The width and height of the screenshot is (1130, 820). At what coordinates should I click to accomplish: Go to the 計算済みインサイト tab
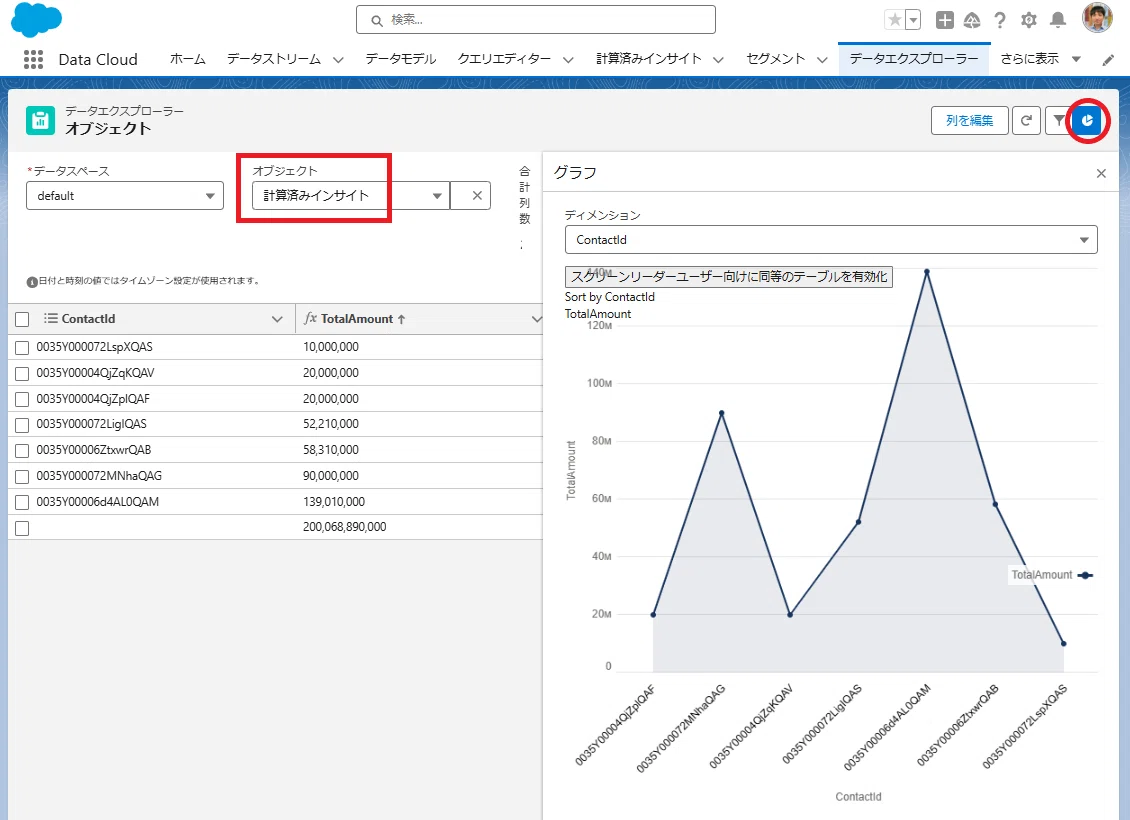click(x=649, y=59)
